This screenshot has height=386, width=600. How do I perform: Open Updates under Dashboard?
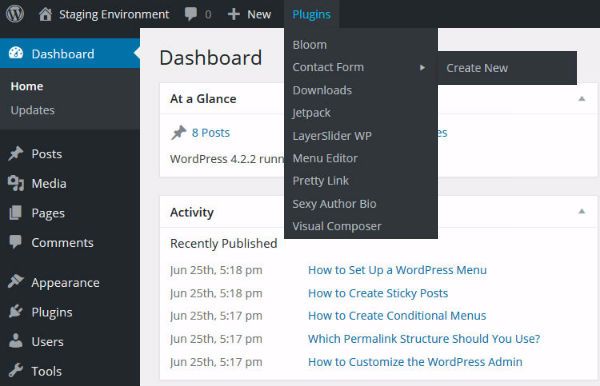click(33, 110)
